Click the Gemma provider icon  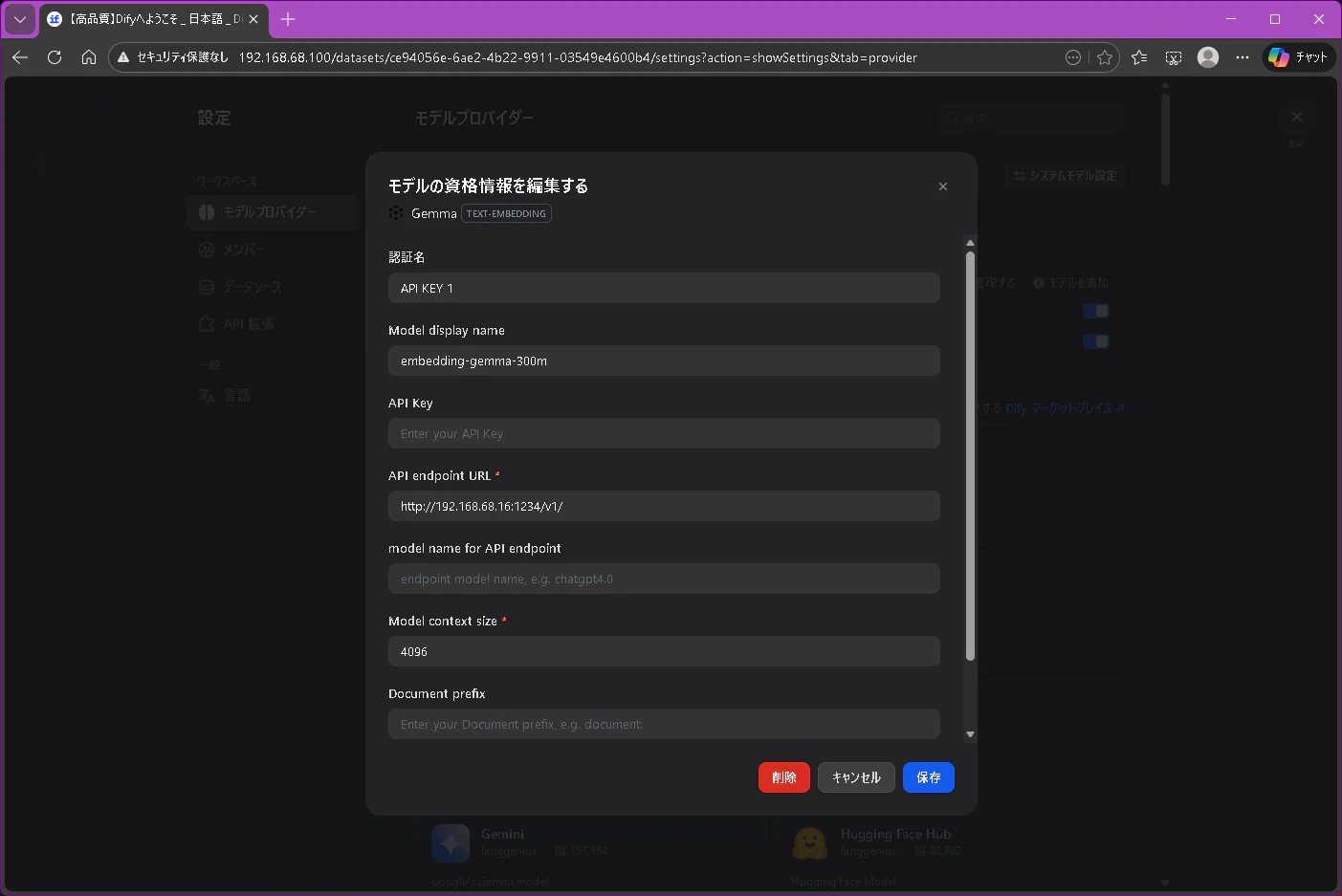point(396,213)
